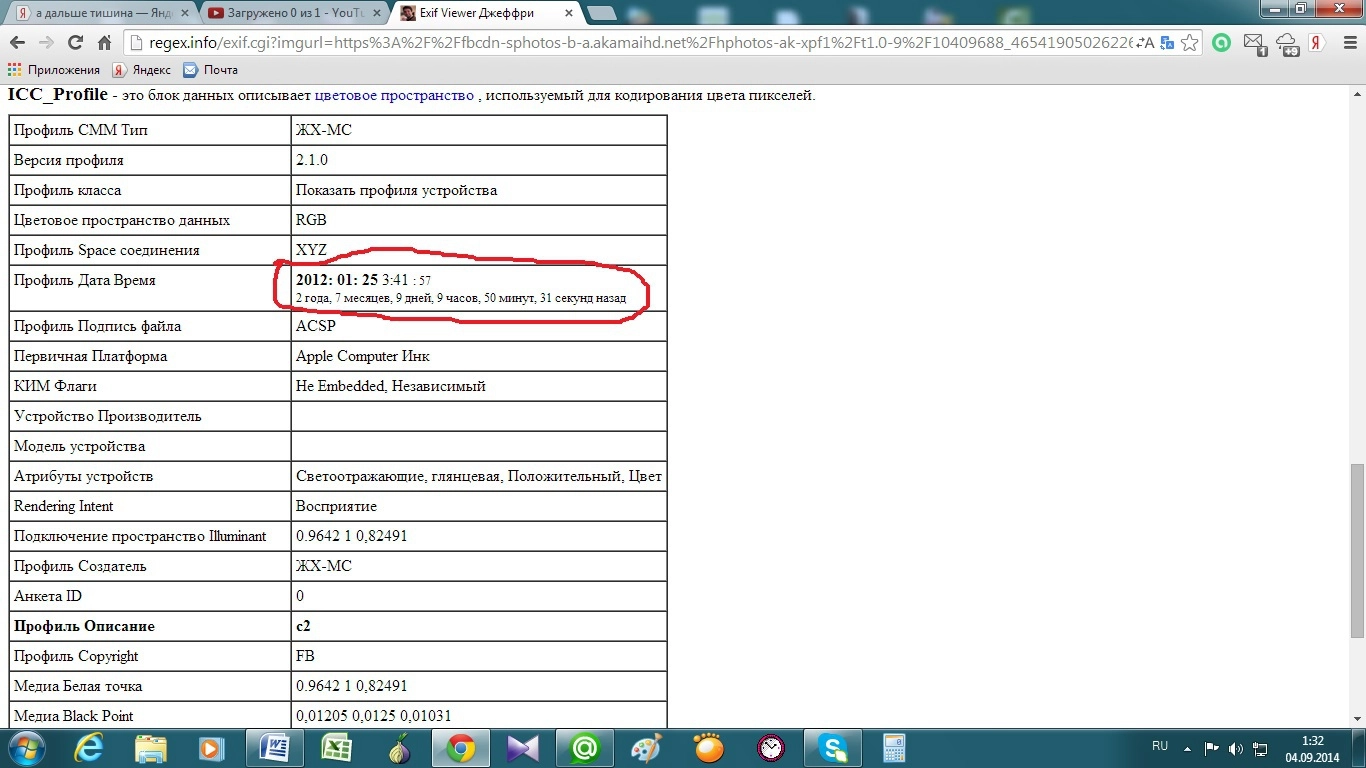Open the mail envelope extension icon
1366x768 pixels.
1254,43
